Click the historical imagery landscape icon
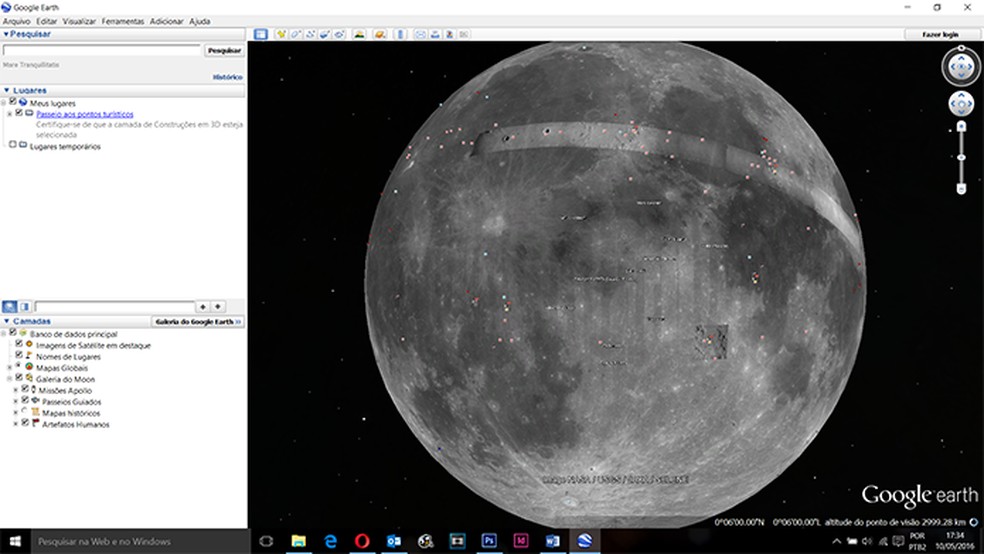 click(x=359, y=35)
